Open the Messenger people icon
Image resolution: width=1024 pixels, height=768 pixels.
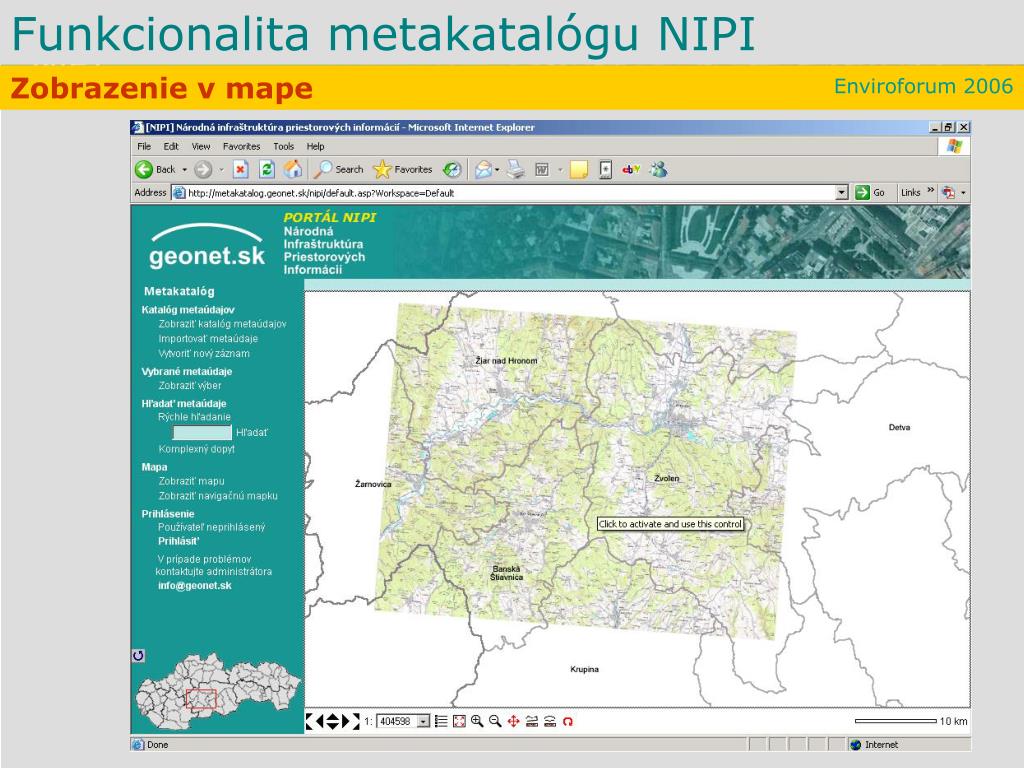click(658, 170)
